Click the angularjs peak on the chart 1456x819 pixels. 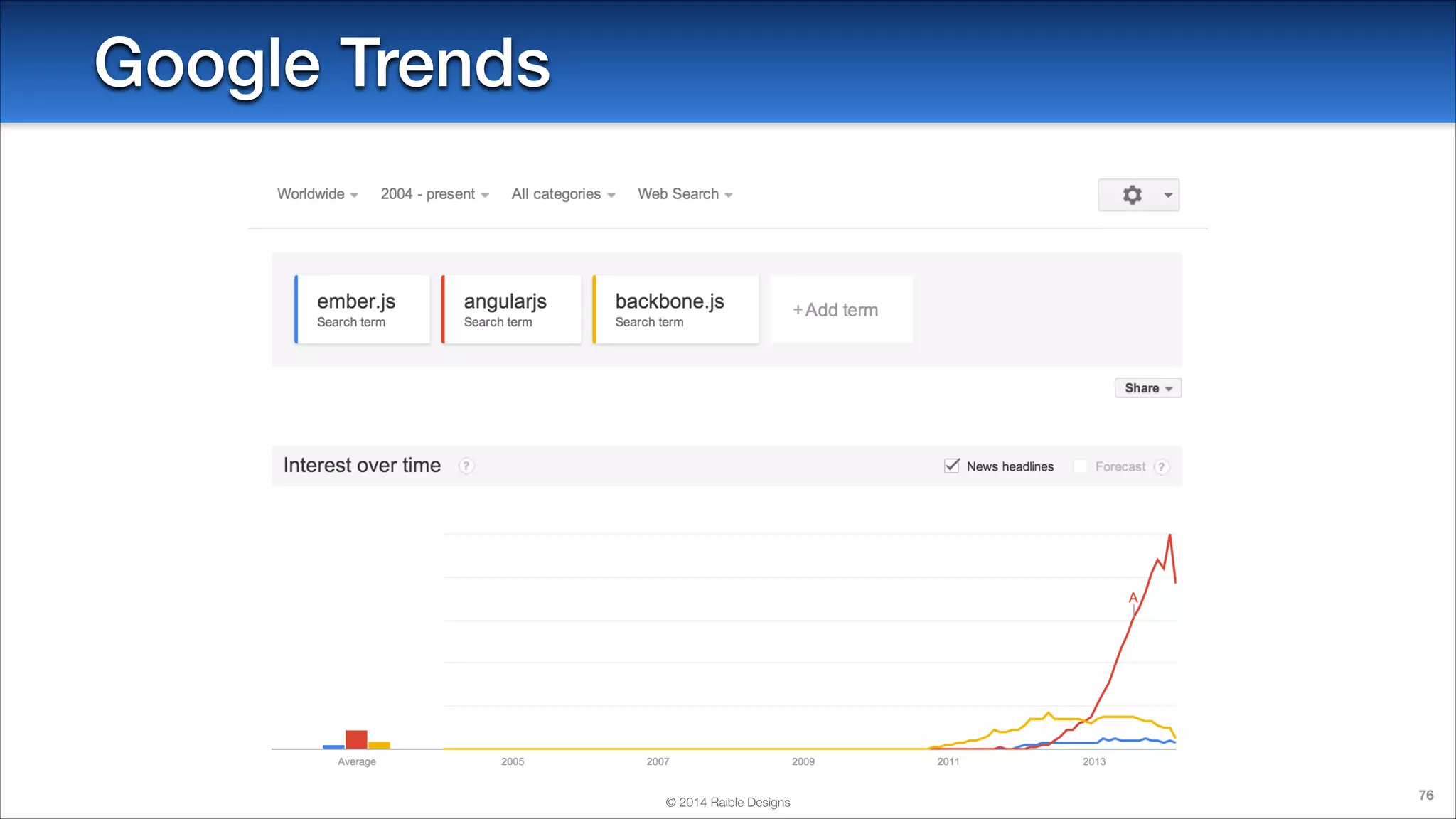point(1169,535)
